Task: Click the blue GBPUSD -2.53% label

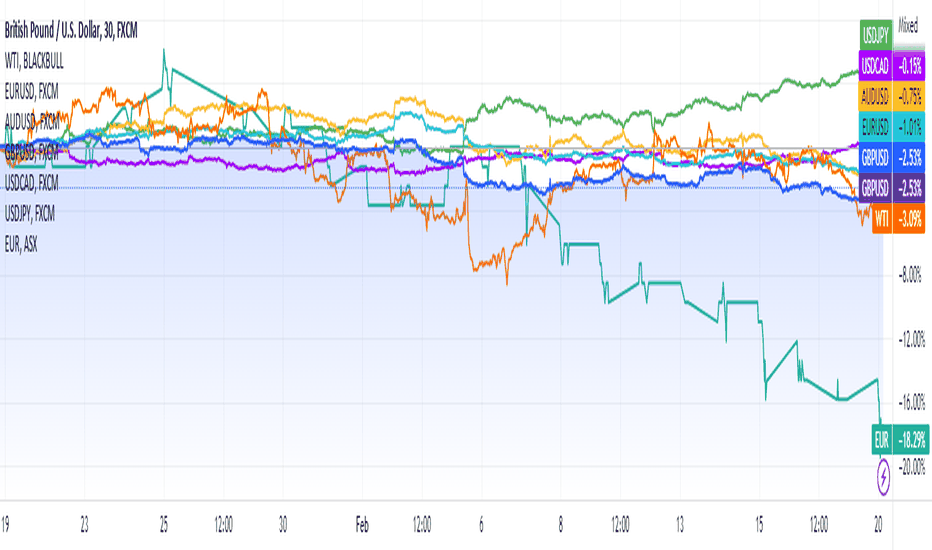Action: coord(892,158)
